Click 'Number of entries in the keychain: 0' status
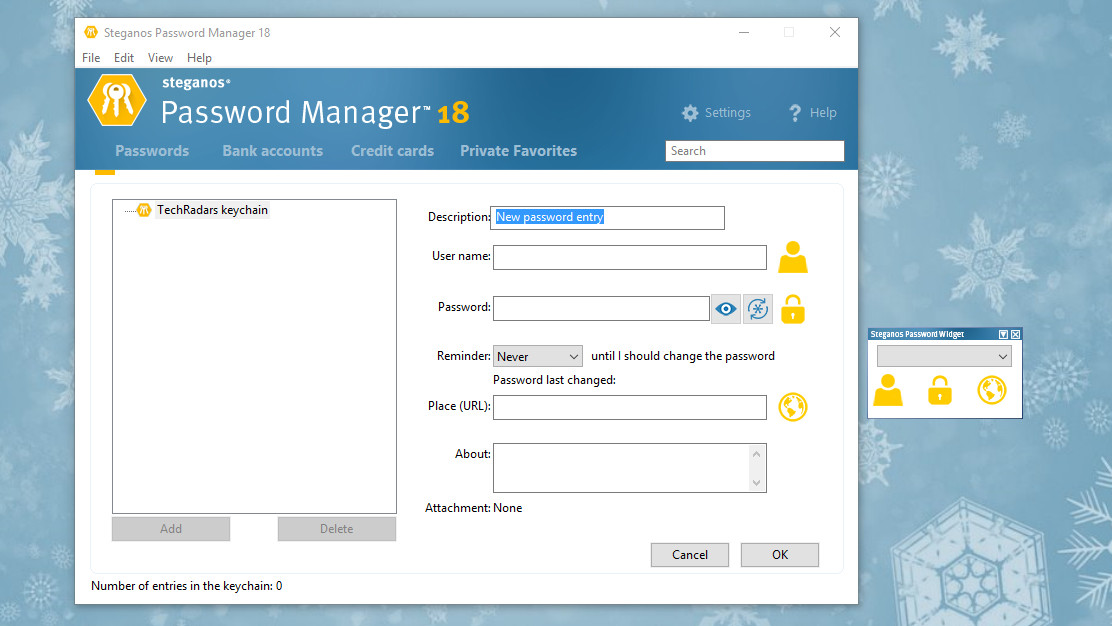The width and height of the screenshot is (1112, 626). click(x=187, y=586)
